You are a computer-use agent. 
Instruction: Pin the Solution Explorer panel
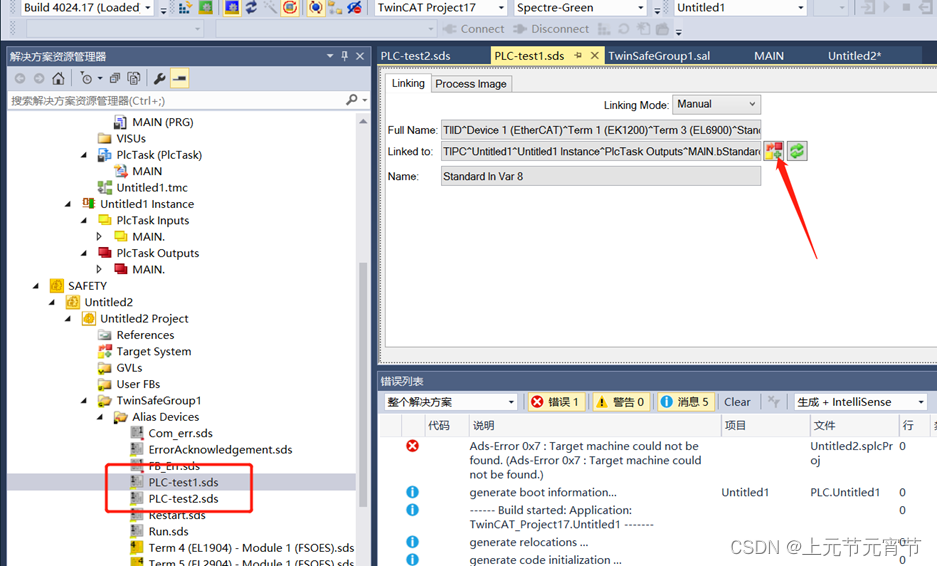tap(345, 56)
